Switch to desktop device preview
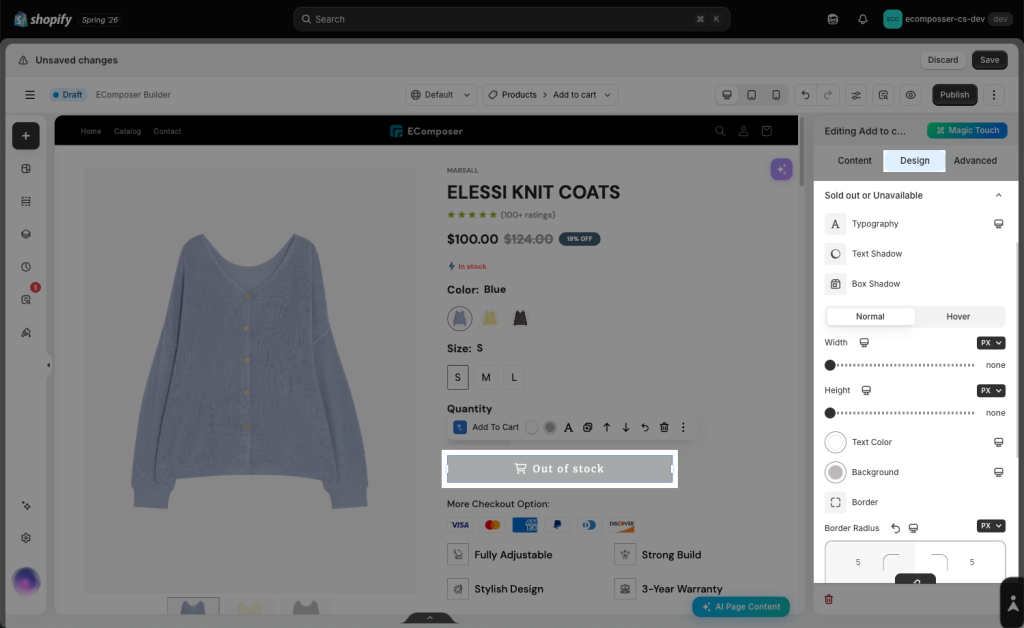 point(726,95)
